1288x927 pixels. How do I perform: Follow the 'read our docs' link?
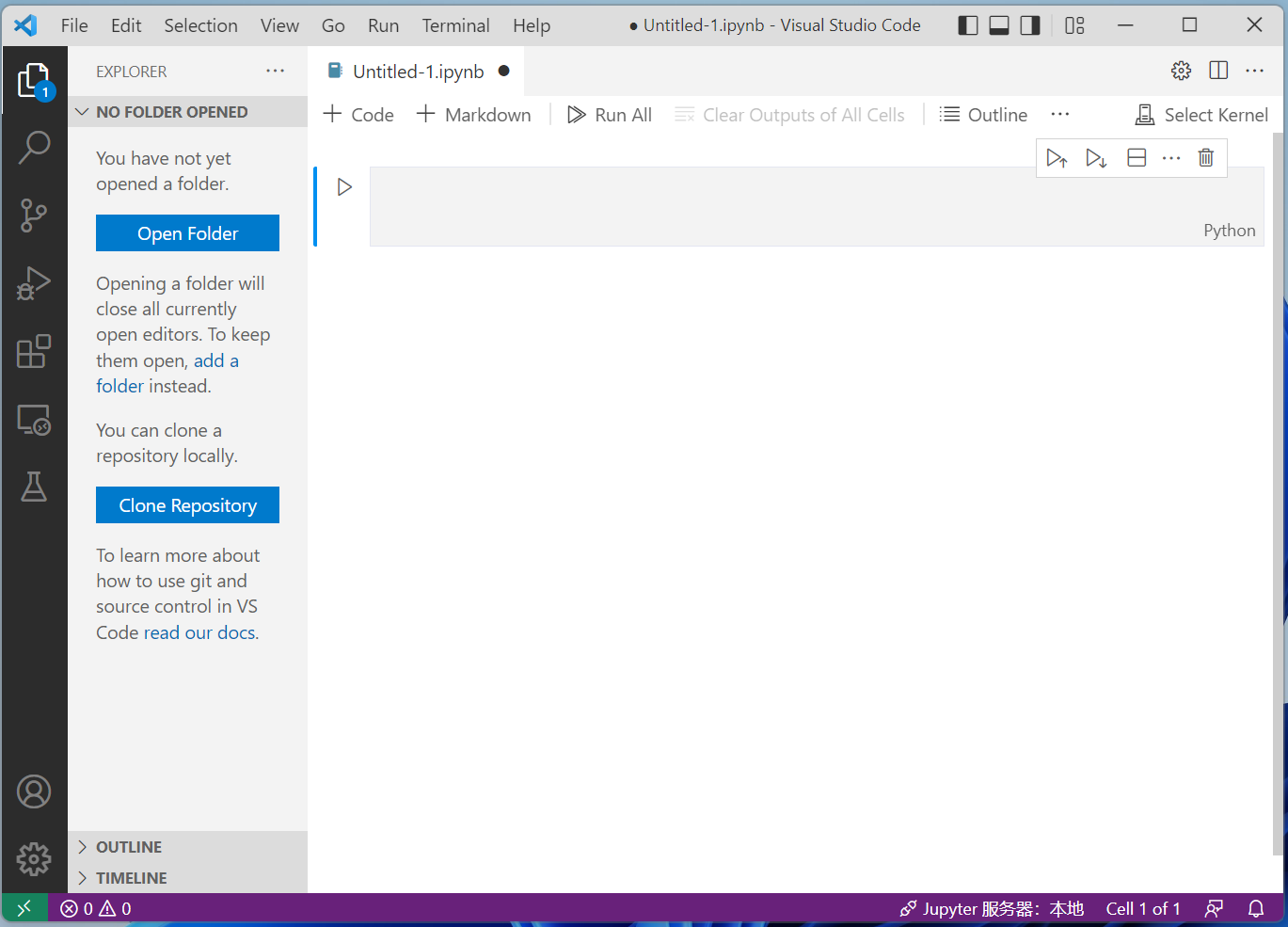coord(199,632)
